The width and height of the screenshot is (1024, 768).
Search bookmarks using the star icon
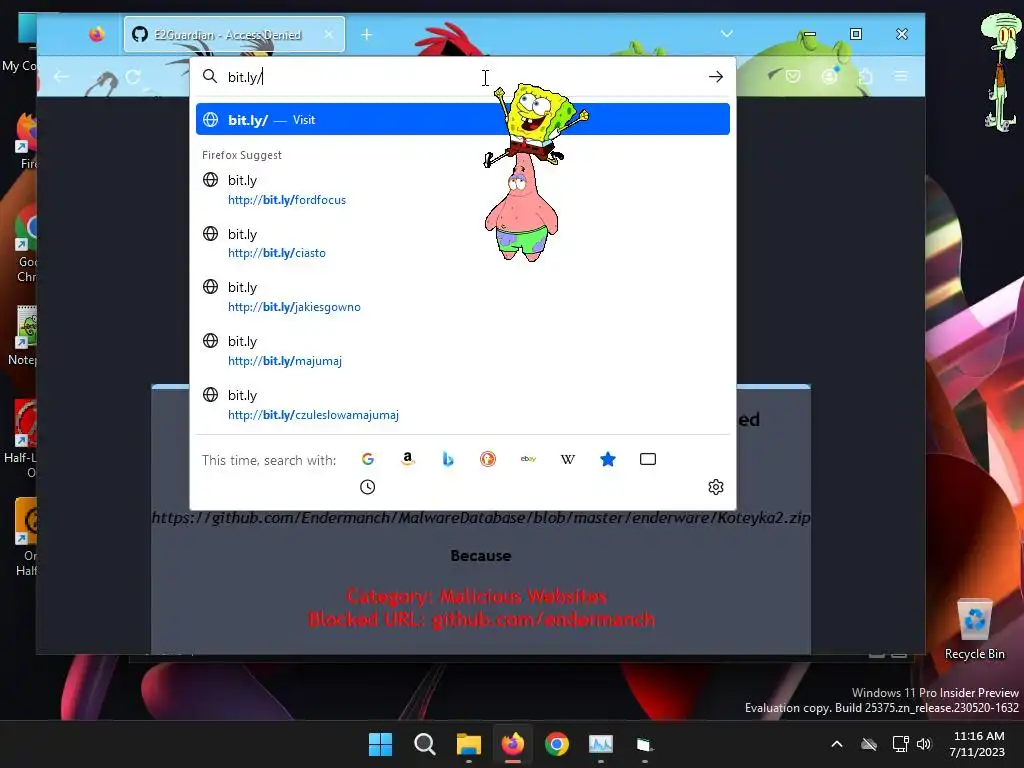coord(608,459)
